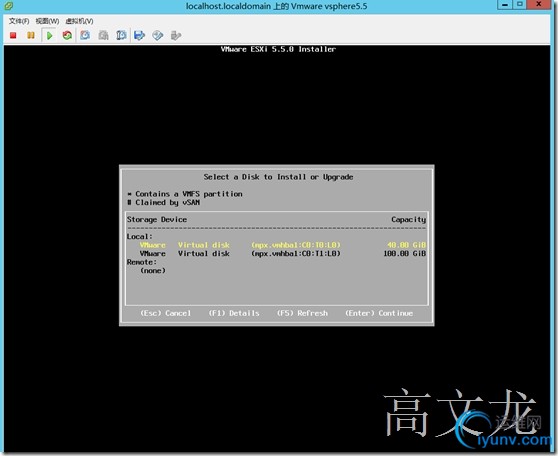Click the green Power On play icon
The height and width of the screenshot is (456, 558).
(49, 35)
